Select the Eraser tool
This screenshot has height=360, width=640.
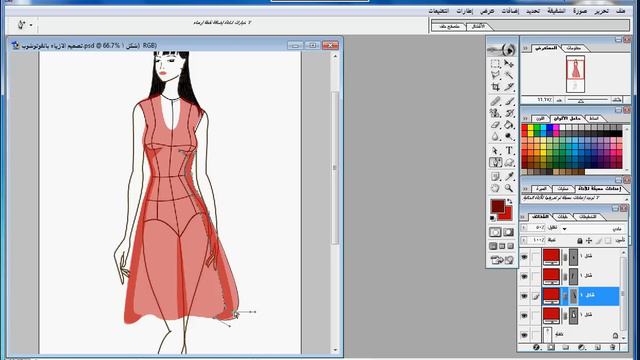tap(495, 125)
